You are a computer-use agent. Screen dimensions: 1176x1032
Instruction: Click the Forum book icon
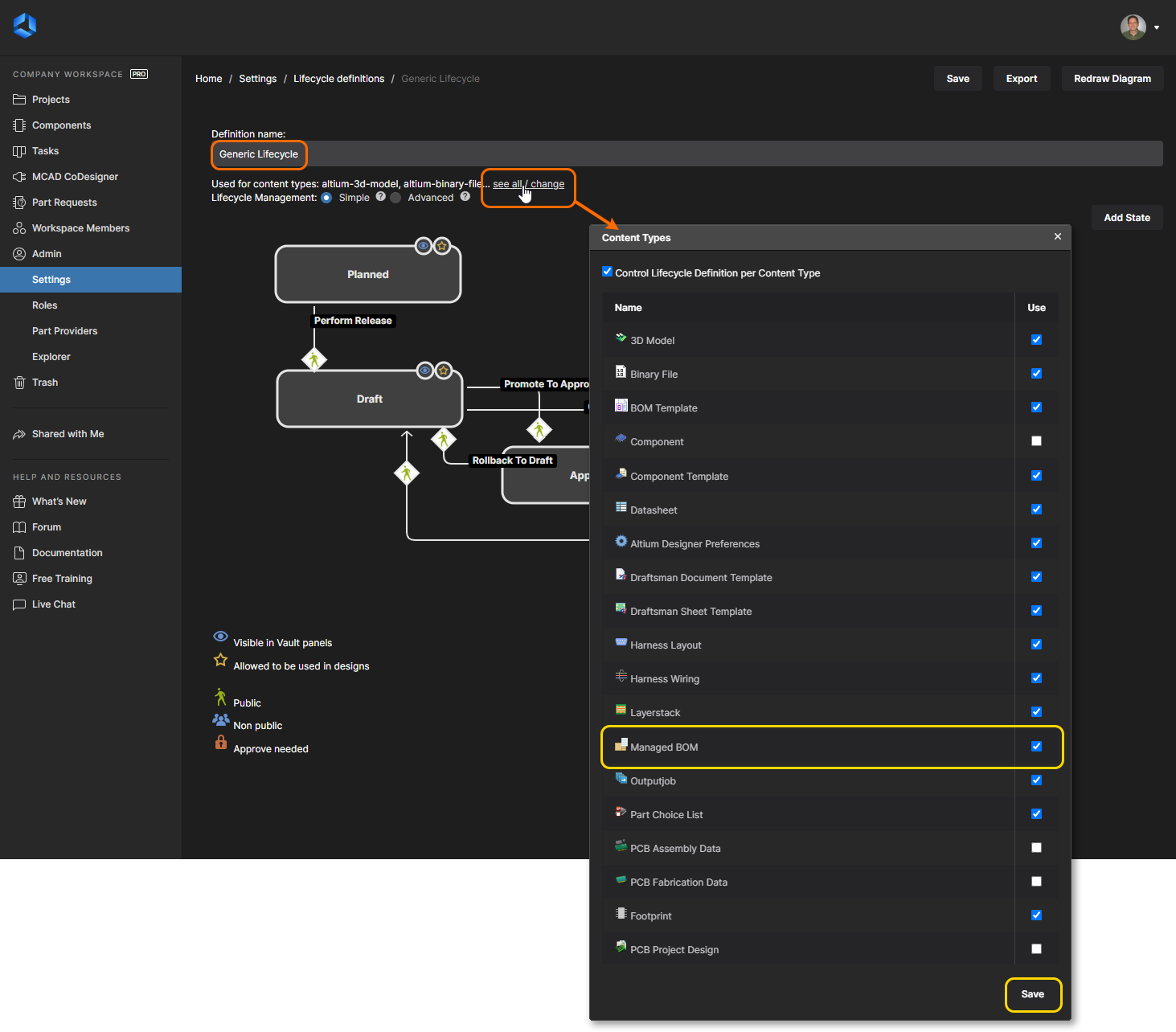pos(19,527)
